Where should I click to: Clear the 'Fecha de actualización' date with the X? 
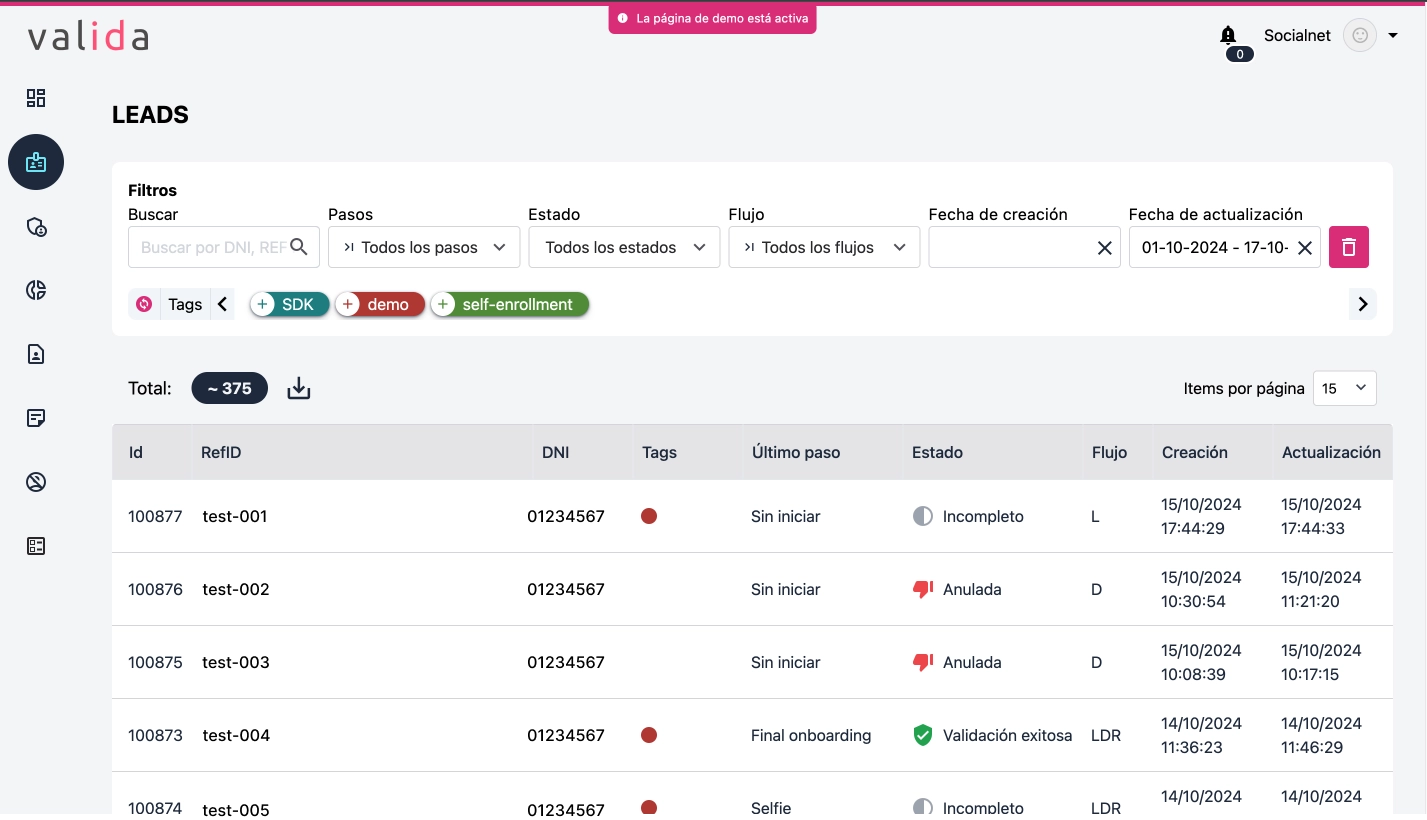click(1304, 246)
